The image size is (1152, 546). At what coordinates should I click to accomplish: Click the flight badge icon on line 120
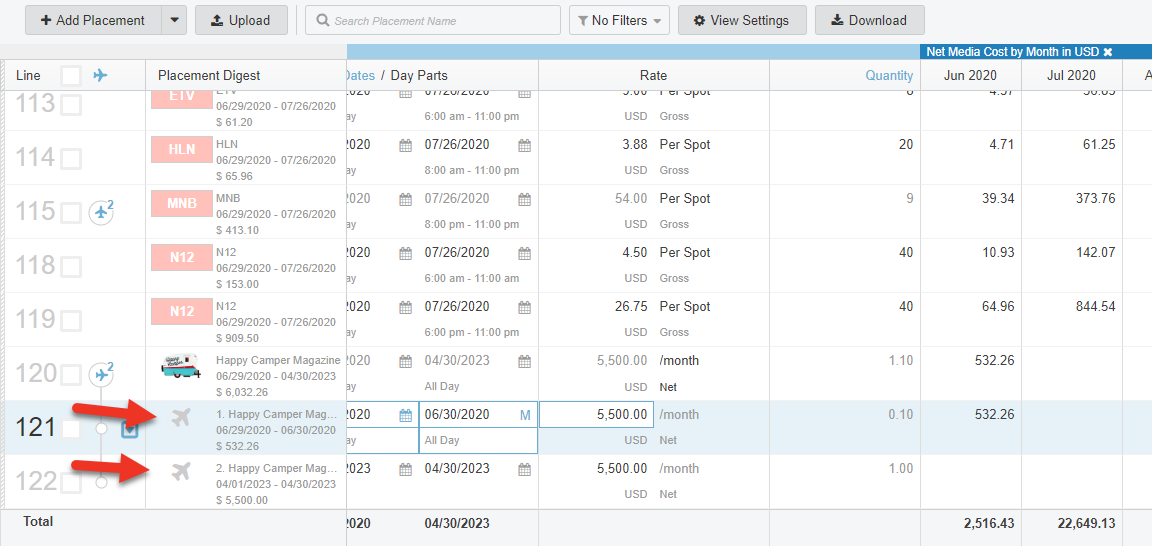(101, 374)
